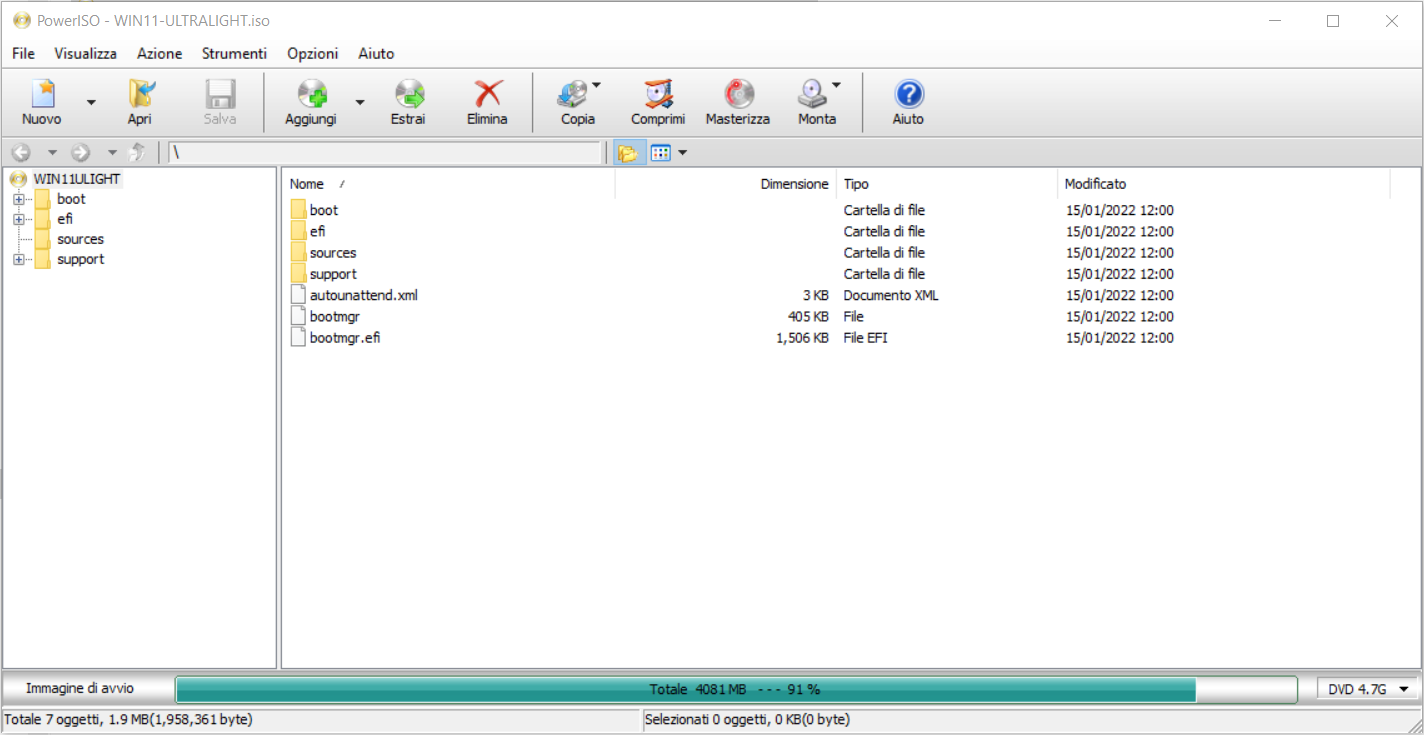This screenshot has width=1424, height=735.
Task: Click the Selezionati 0 oggetti status text
Action: click(x=748, y=719)
